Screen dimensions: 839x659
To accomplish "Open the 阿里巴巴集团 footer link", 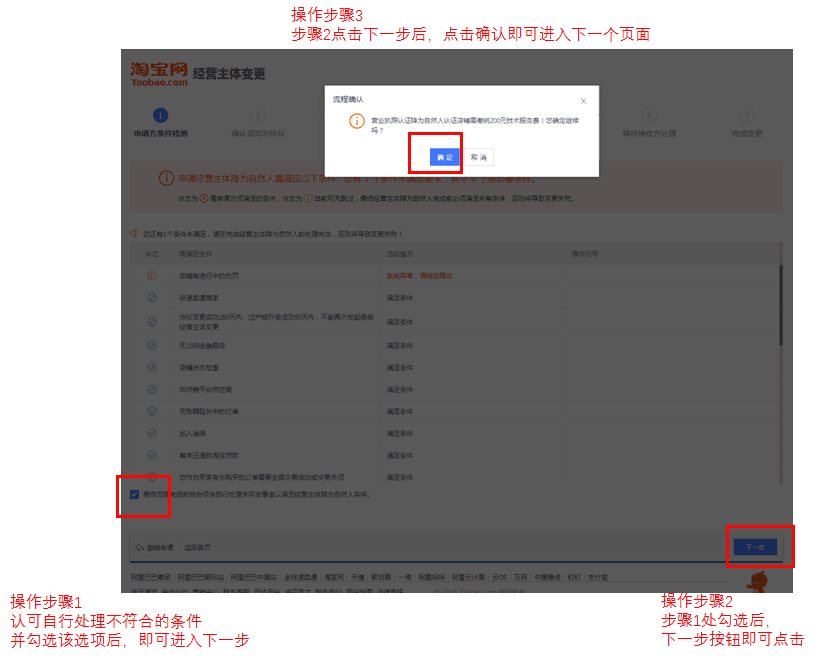I will click(151, 577).
